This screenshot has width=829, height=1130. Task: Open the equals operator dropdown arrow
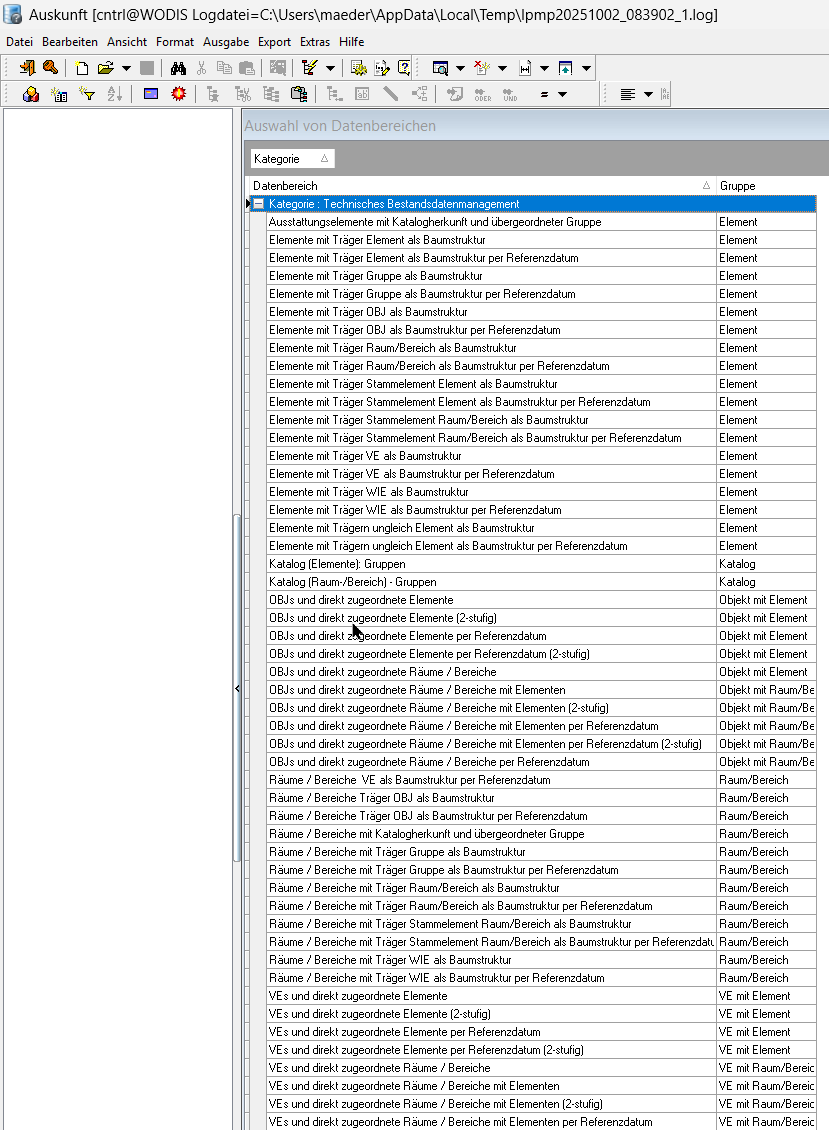tap(563, 94)
